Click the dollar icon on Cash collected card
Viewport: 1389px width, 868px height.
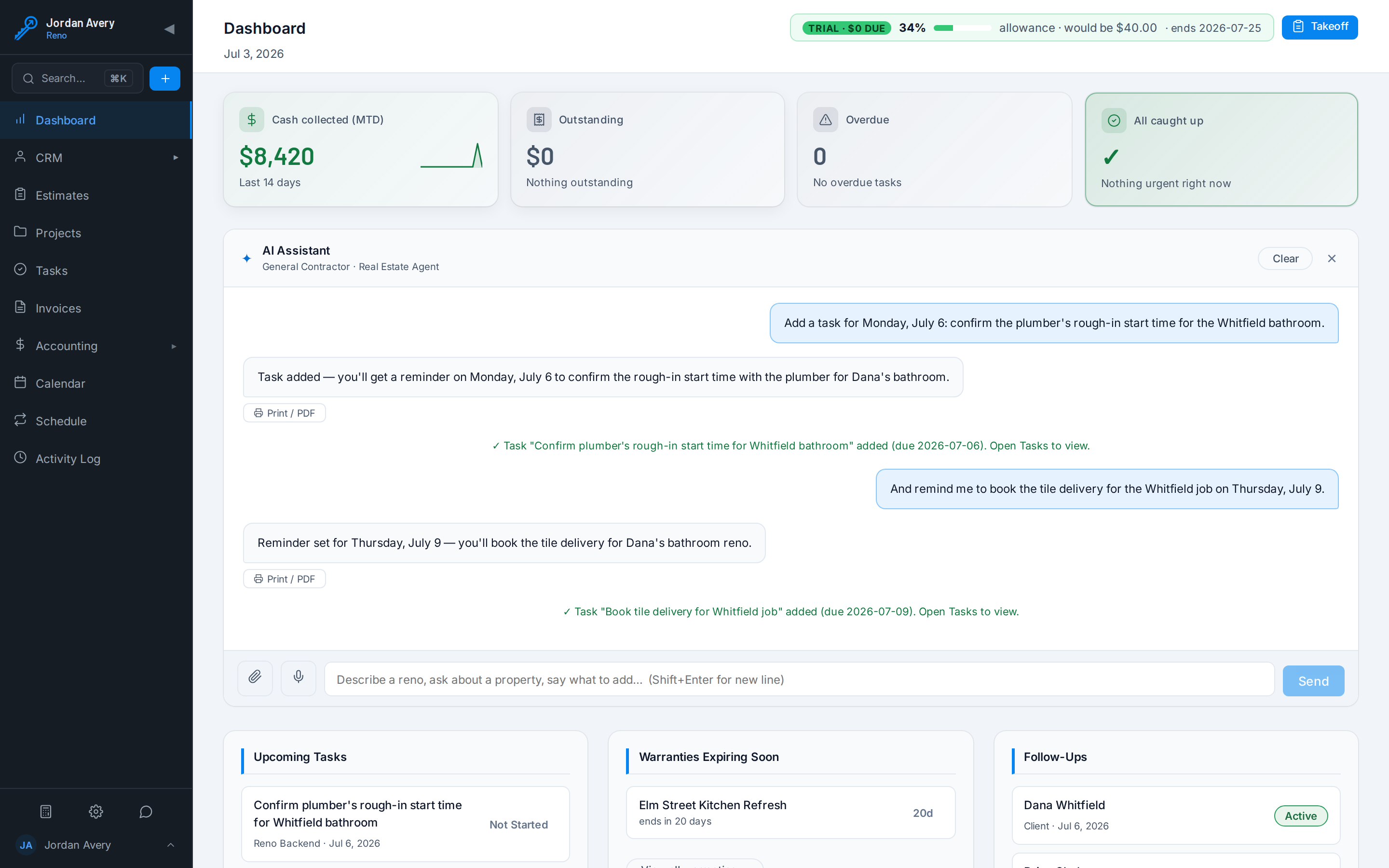coord(251,120)
